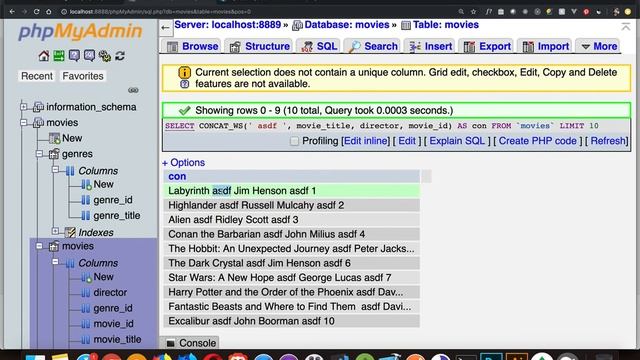This screenshot has width=640, height=360.
Task: Click the director column icon
Action: pyautogui.click(x=85, y=293)
